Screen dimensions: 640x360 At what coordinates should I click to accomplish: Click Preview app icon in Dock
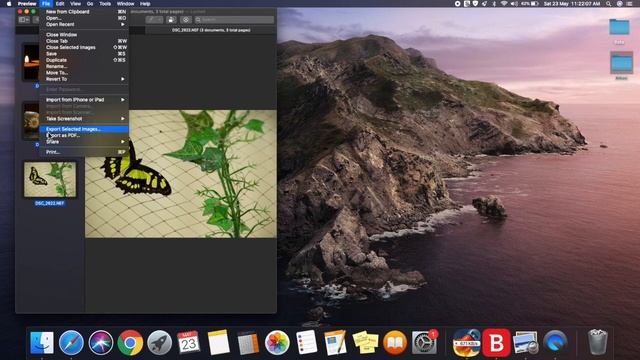526,342
